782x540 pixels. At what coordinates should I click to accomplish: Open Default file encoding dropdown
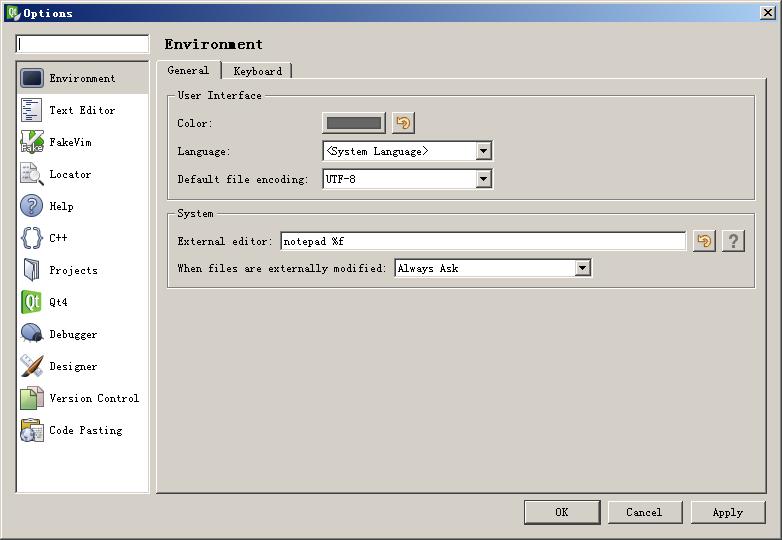click(484, 179)
